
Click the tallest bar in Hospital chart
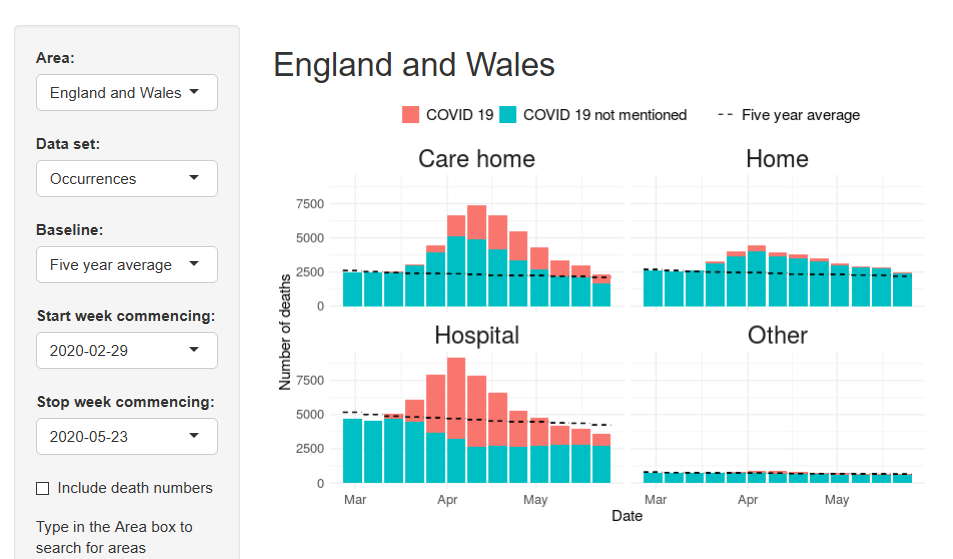(x=456, y=420)
